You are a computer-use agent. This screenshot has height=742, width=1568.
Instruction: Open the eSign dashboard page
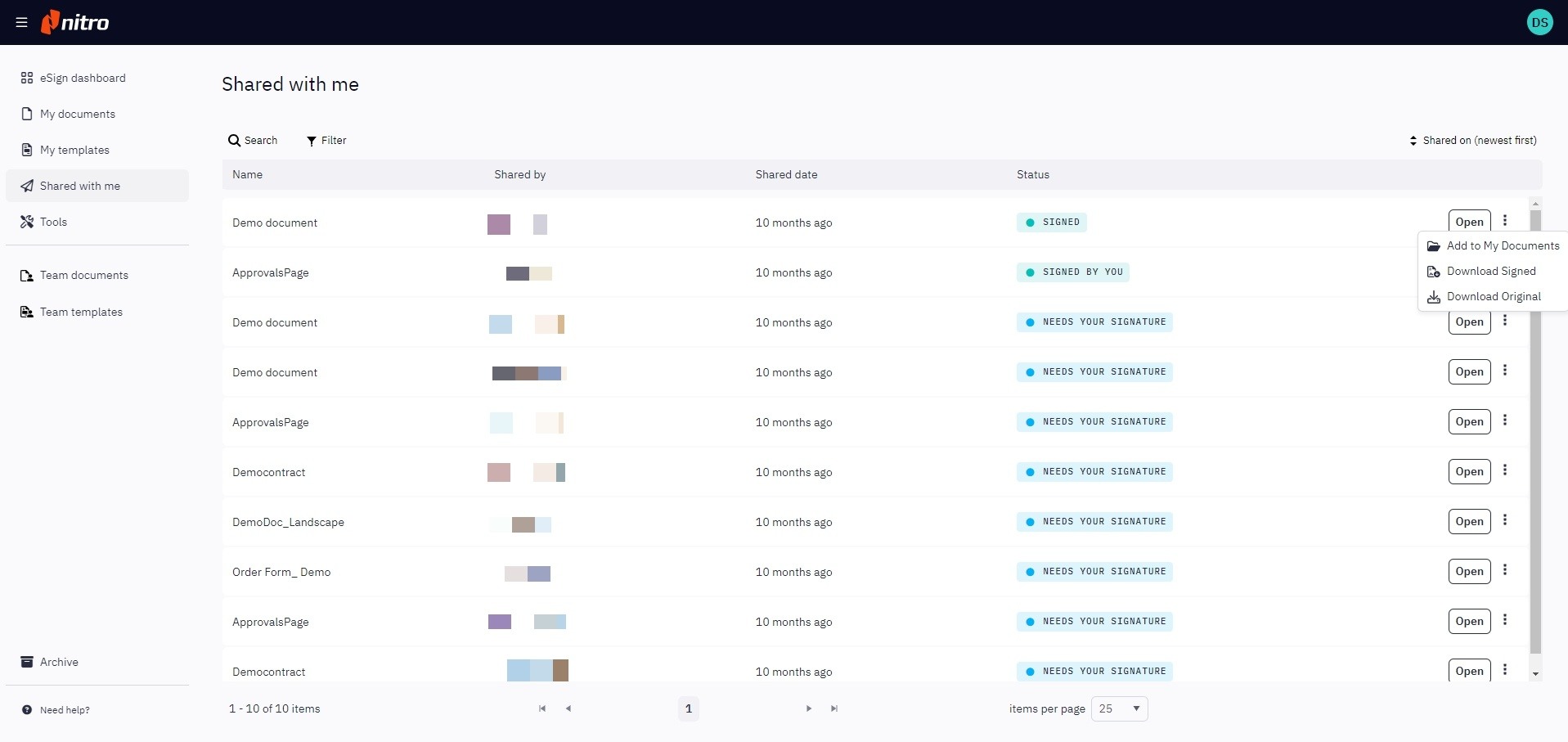point(82,79)
